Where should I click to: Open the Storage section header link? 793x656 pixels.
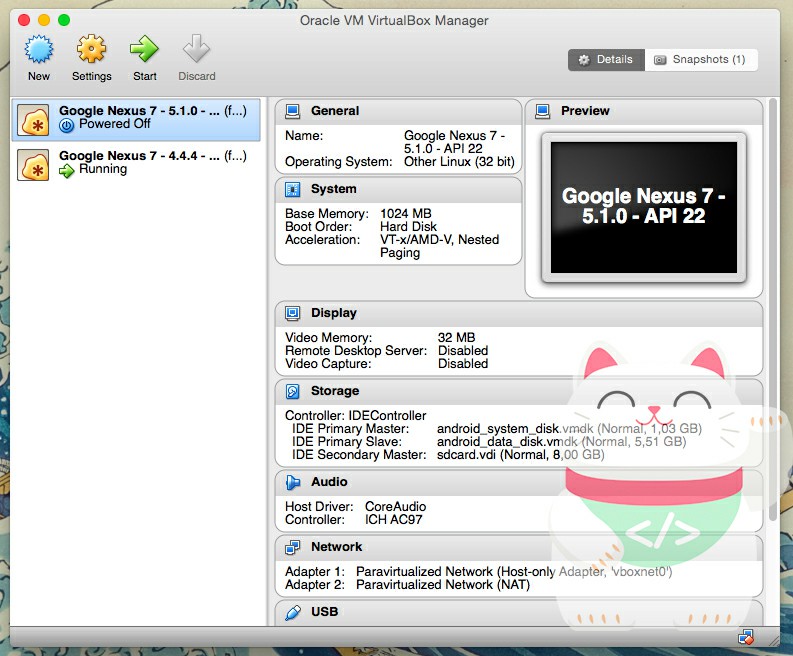pyautogui.click(x=335, y=391)
